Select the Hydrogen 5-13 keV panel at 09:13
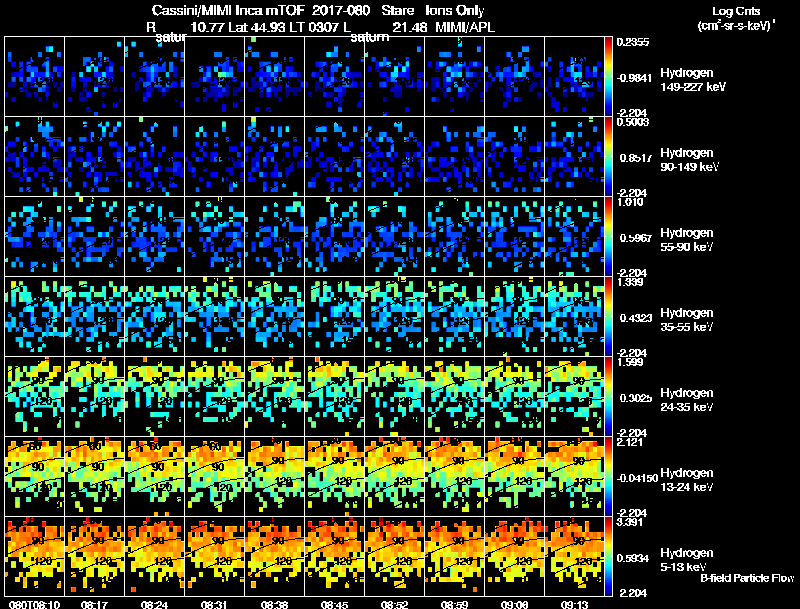 574,556
